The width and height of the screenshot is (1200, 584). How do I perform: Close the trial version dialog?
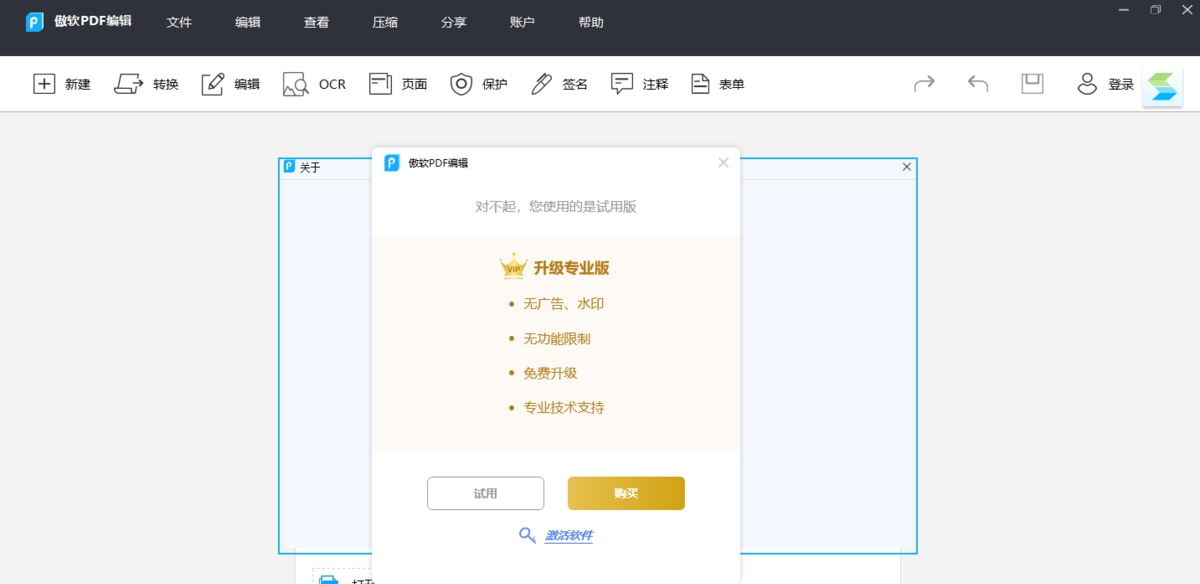click(723, 163)
